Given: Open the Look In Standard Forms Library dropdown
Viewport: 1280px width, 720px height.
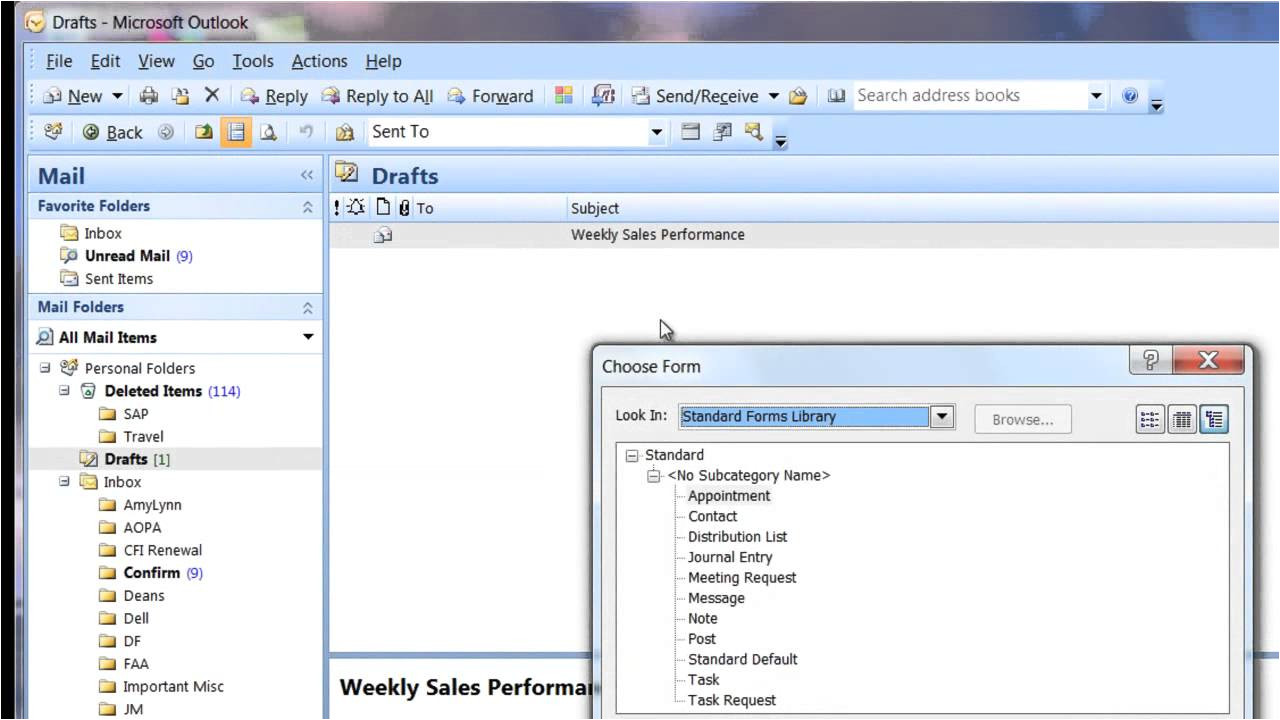Looking at the screenshot, I should click(942, 417).
